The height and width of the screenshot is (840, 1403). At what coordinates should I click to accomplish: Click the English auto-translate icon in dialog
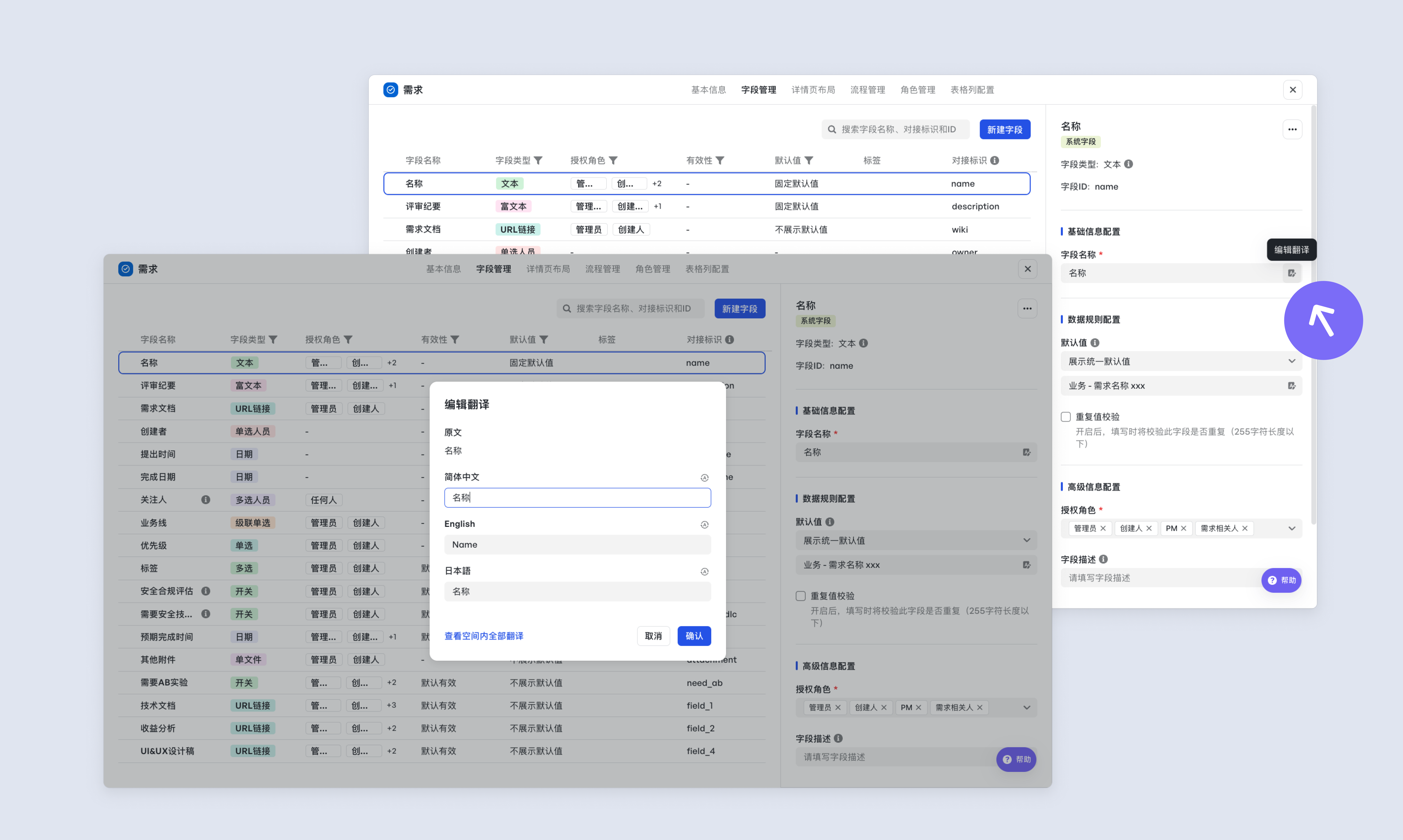click(704, 525)
